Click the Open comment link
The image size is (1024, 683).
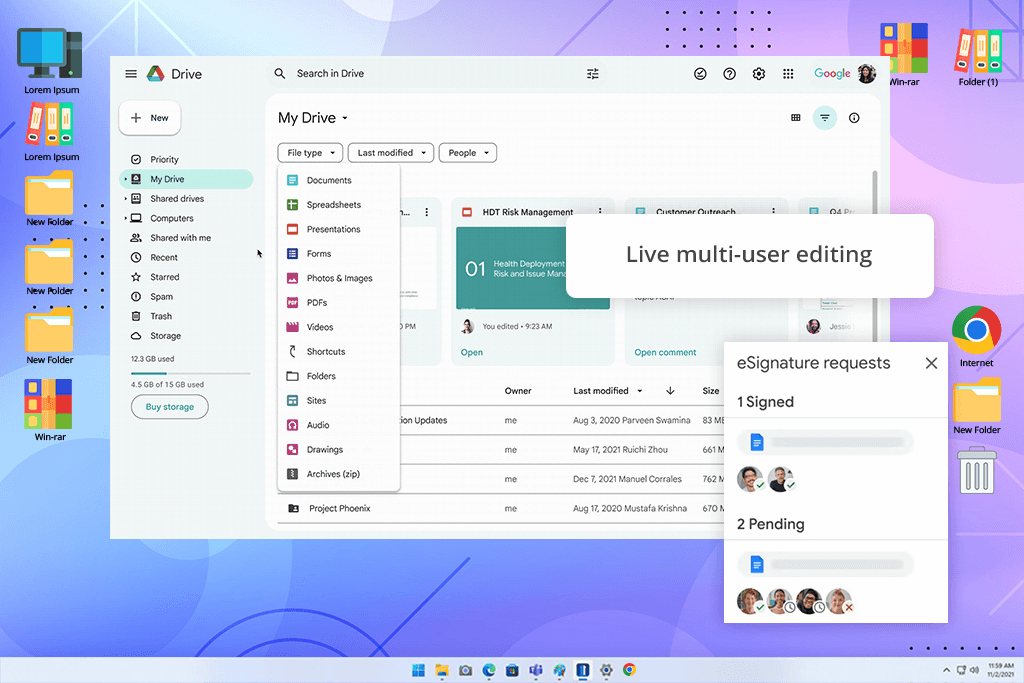coord(665,353)
